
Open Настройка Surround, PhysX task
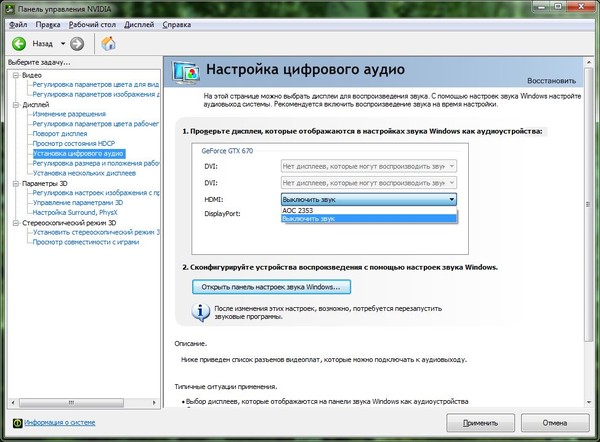pyautogui.click(x=75, y=213)
